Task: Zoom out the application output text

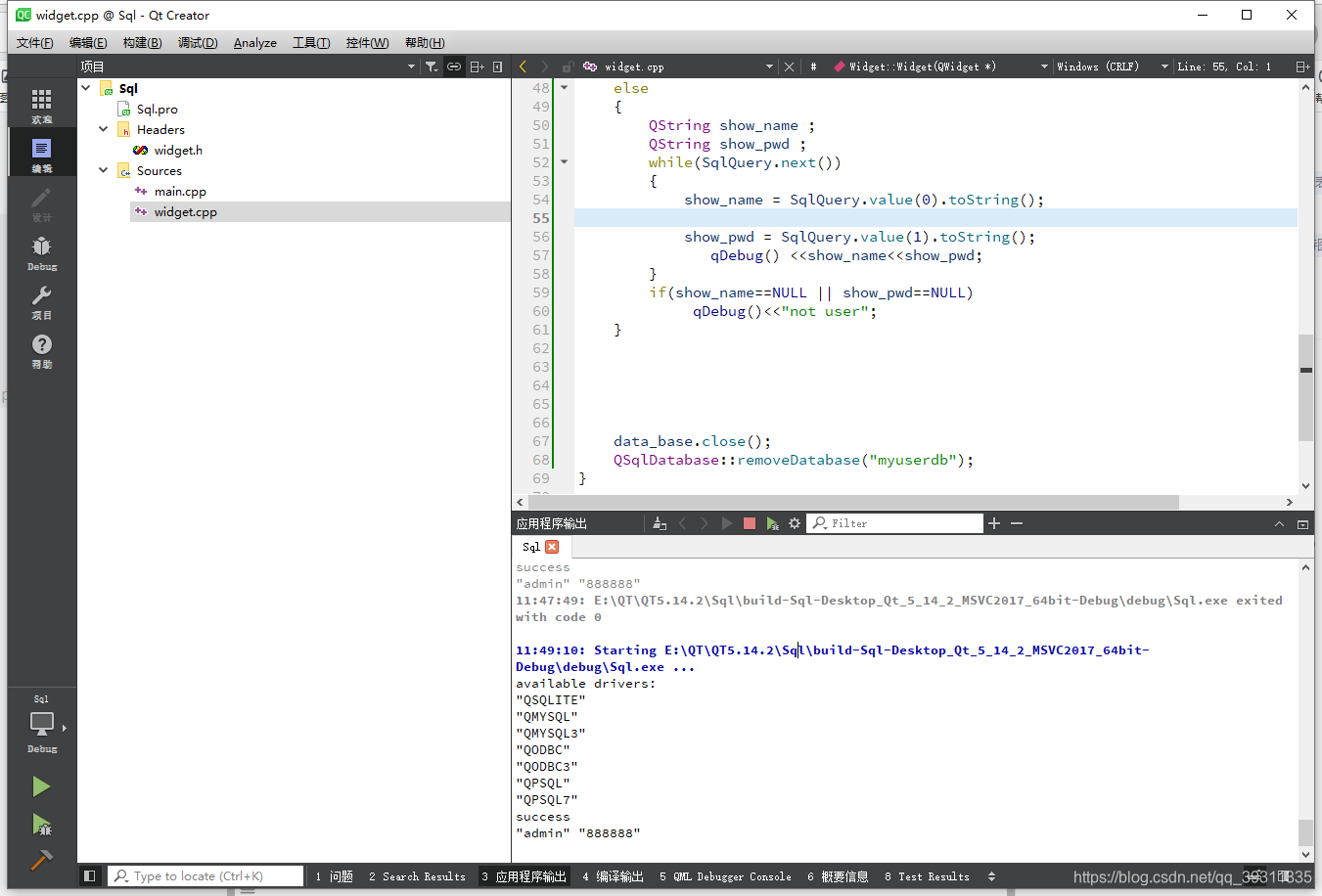Action: pos(1017,523)
